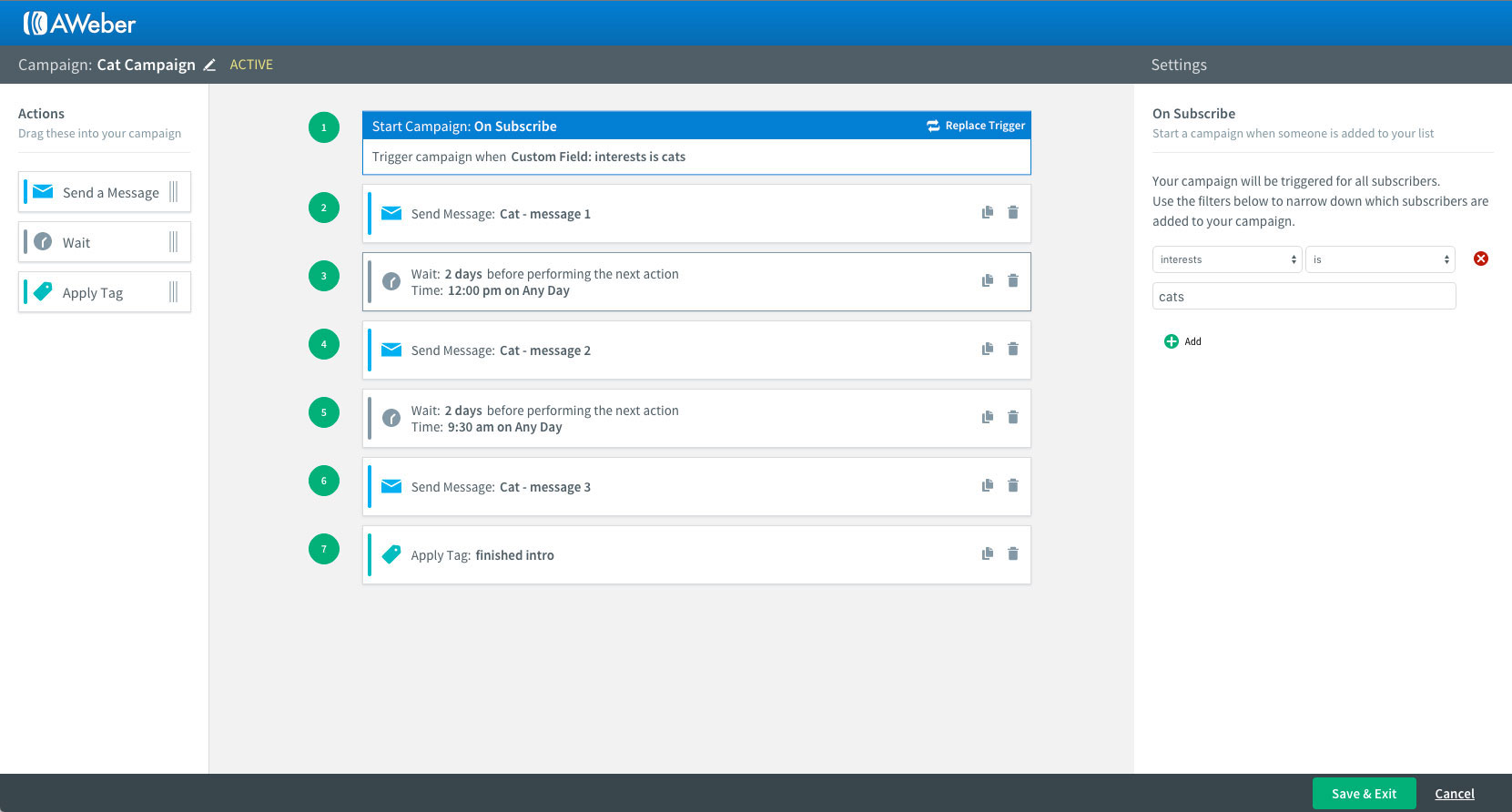Click the ACTIVE campaign status label
The height and width of the screenshot is (812, 1512).
click(x=251, y=65)
